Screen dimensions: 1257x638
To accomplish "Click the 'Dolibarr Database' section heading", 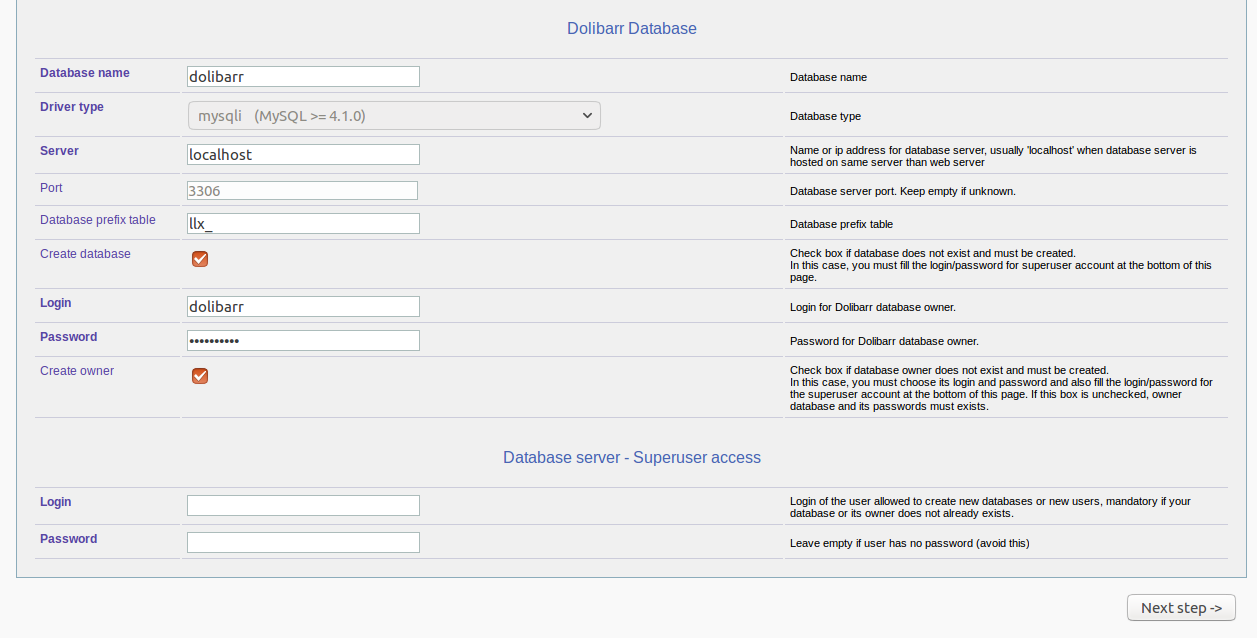I will (632, 29).
